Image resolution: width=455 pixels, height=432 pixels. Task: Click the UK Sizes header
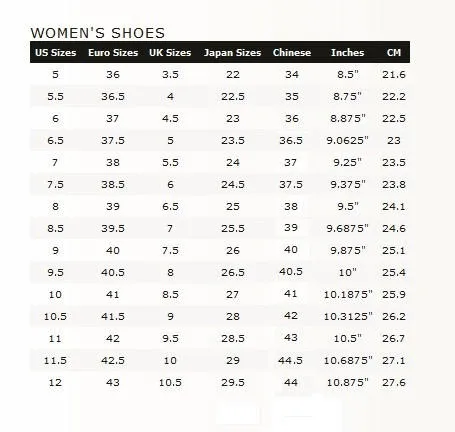click(170, 53)
